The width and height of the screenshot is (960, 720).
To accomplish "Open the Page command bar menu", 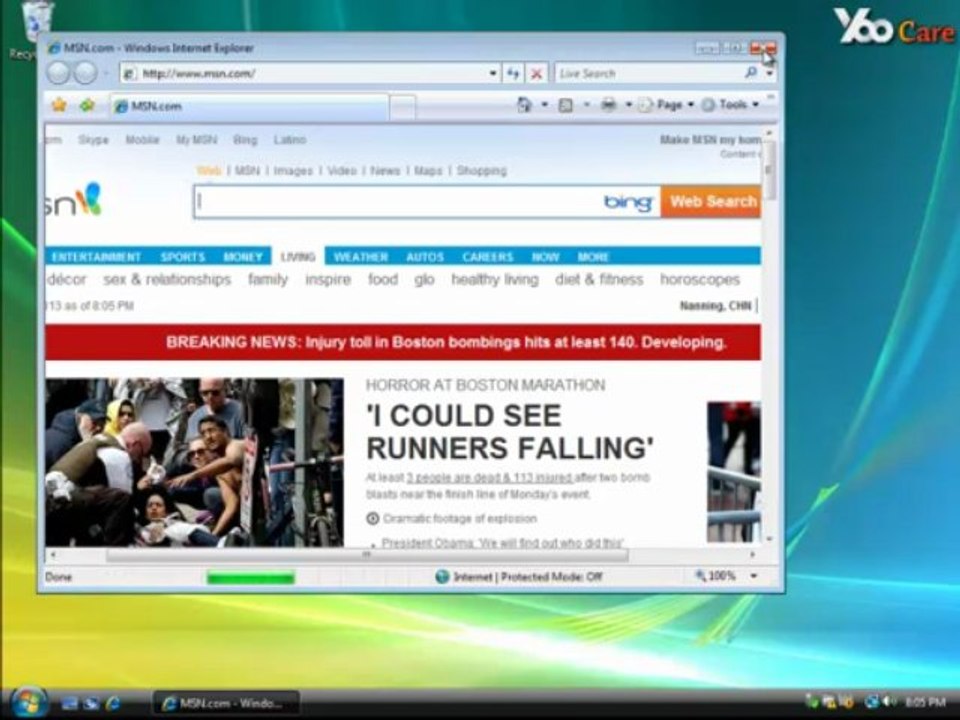I will (x=666, y=105).
